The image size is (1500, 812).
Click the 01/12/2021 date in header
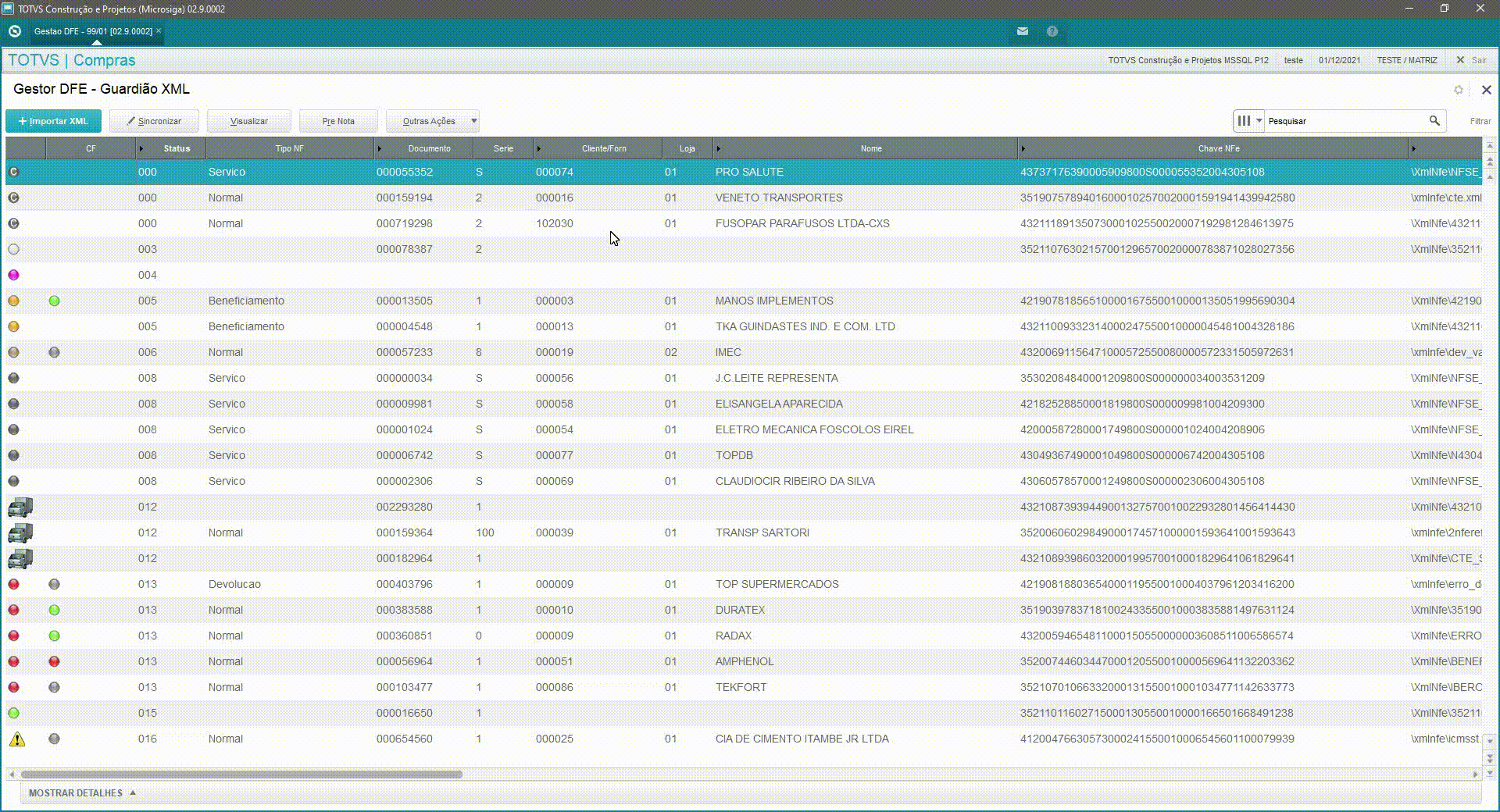(x=1339, y=60)
